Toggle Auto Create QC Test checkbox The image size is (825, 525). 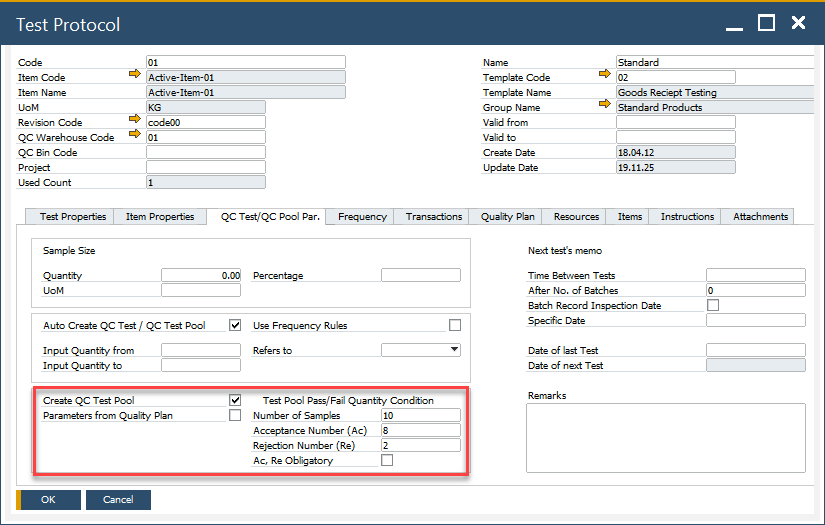(235, 325)
